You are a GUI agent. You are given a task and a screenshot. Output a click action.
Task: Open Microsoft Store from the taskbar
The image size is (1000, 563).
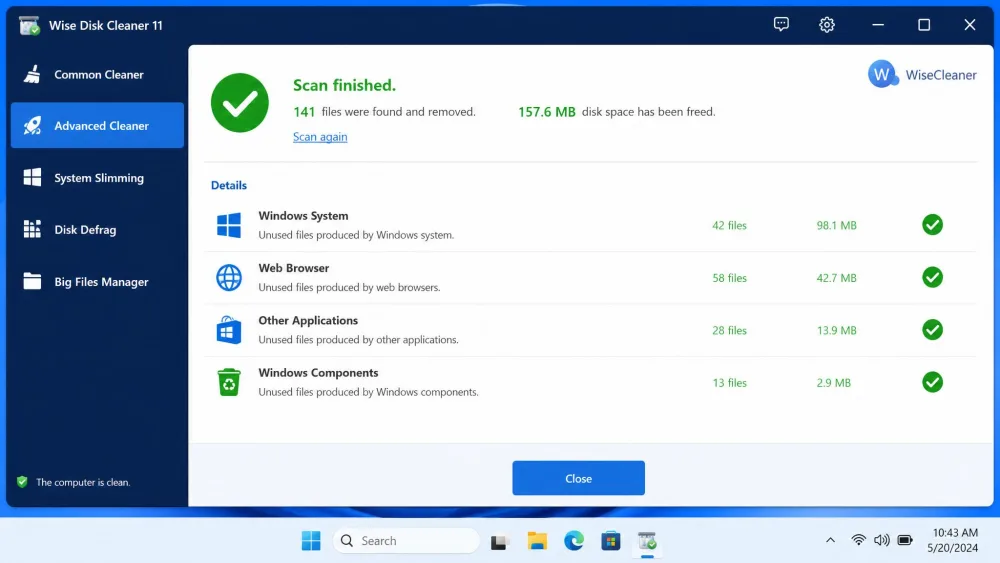(x=610, y=541)
